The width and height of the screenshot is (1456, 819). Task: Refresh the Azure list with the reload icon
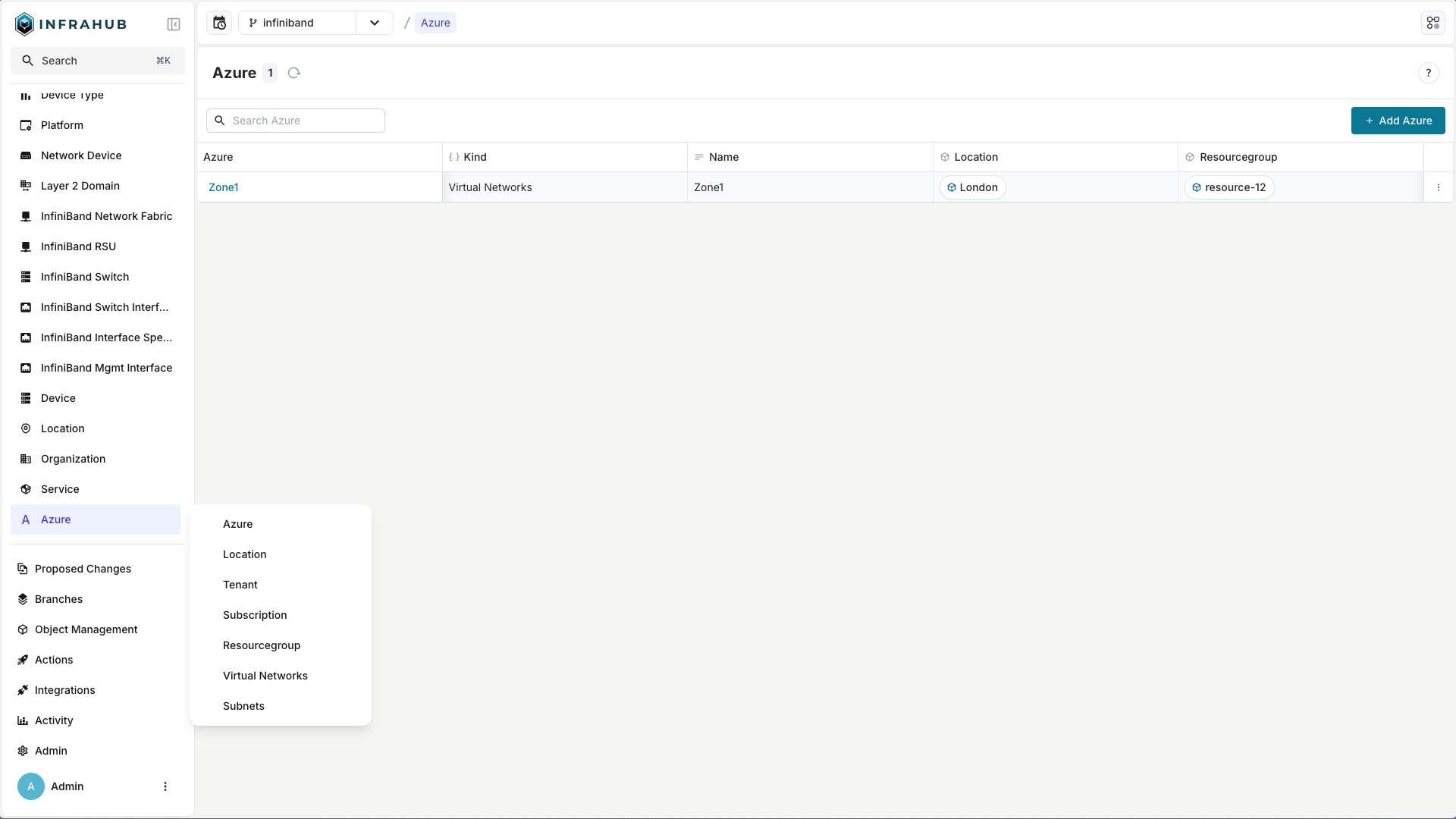[x=294, y=73]
